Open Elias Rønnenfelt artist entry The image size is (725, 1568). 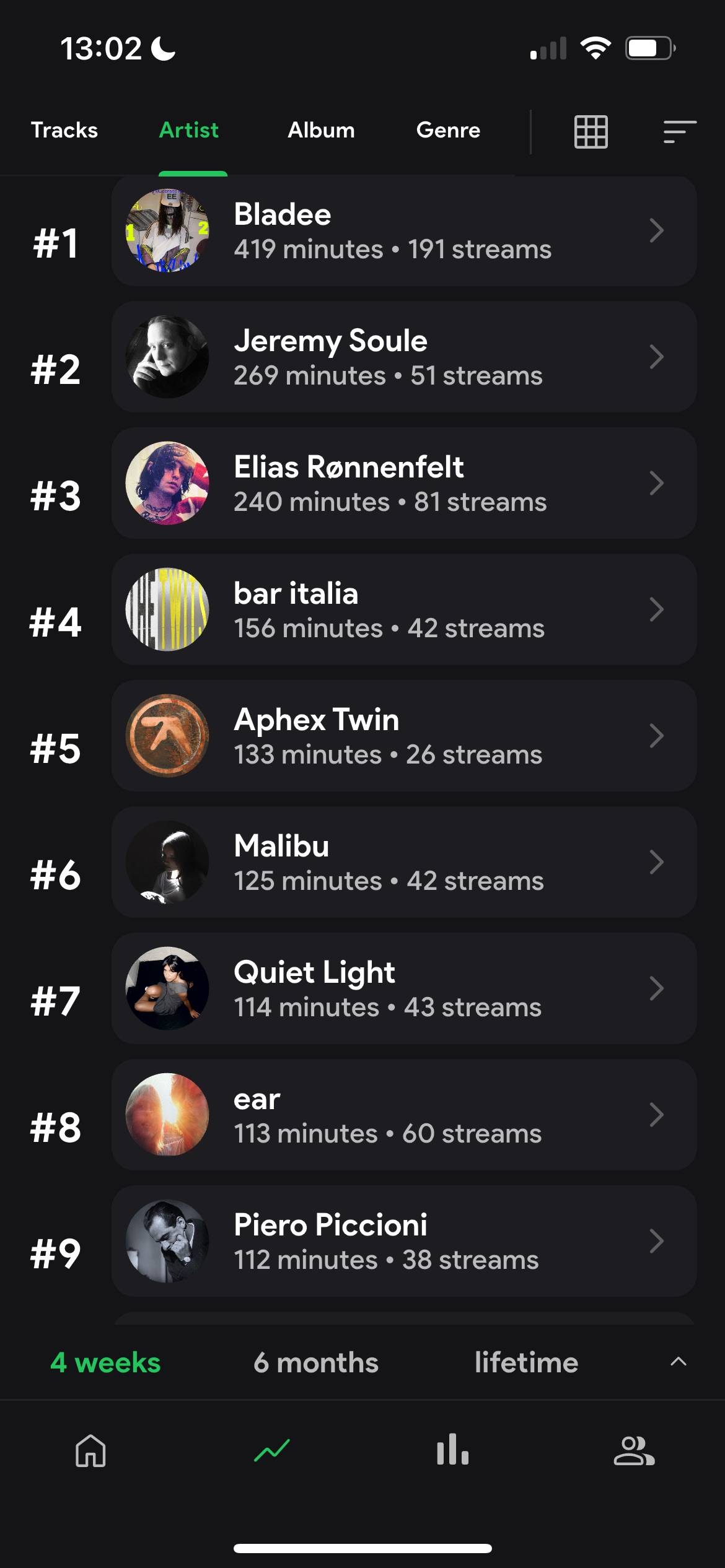pyautogui.click(x=404, y=483)
